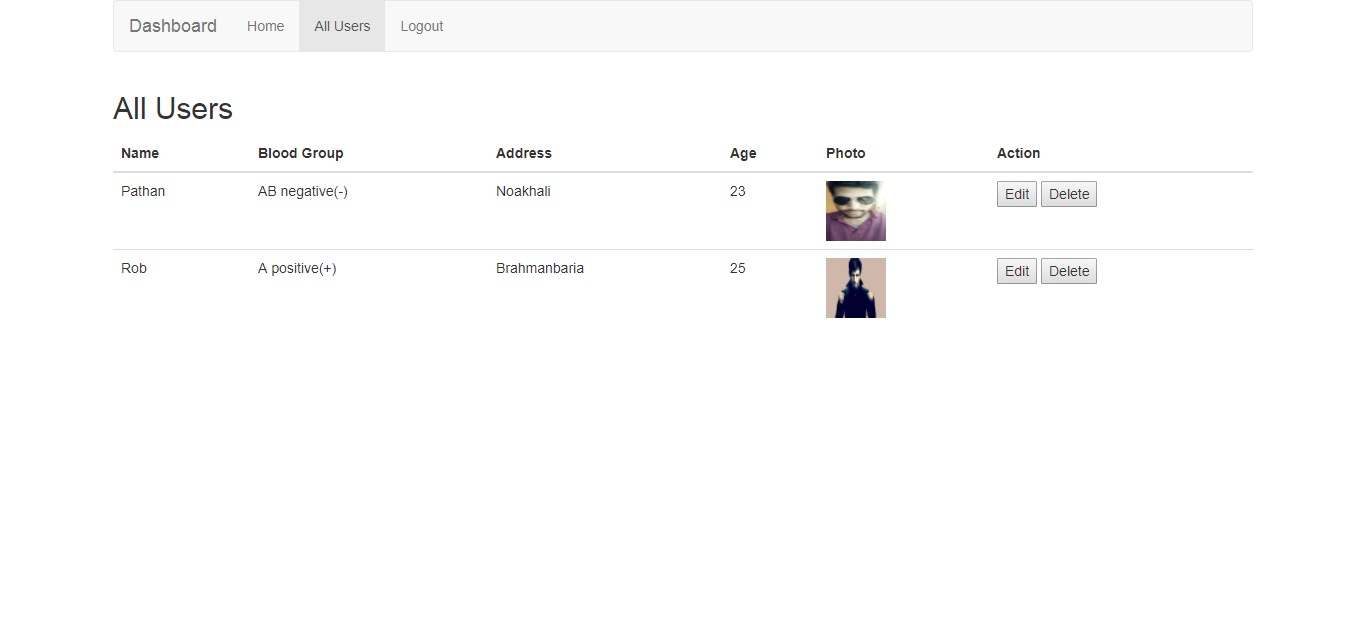Click the Logout navigation item

pos(421,26)
